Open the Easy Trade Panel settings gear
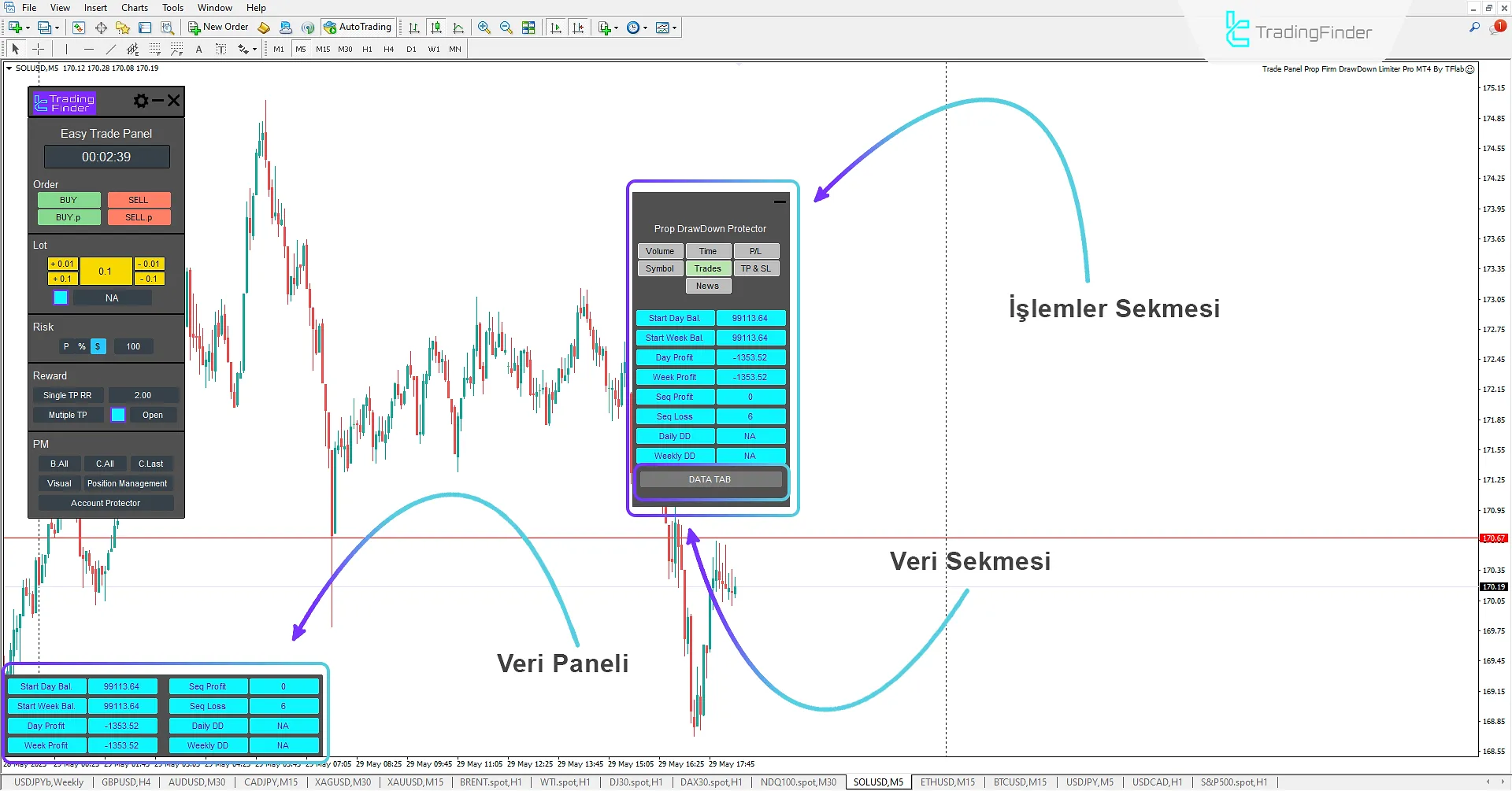This screenshot has width=1512, height=791. tap(140, 101)
